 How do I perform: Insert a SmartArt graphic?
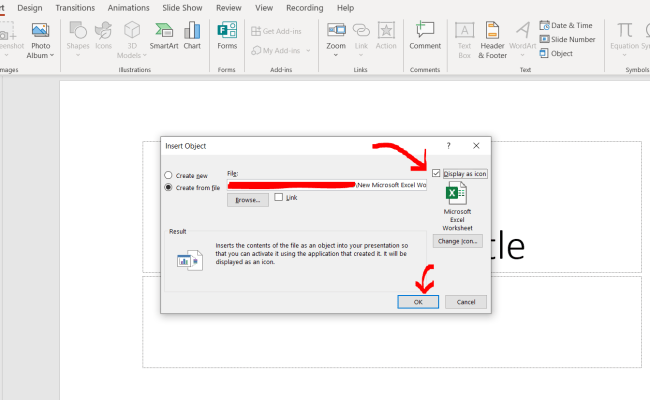[x=164, y=36]
